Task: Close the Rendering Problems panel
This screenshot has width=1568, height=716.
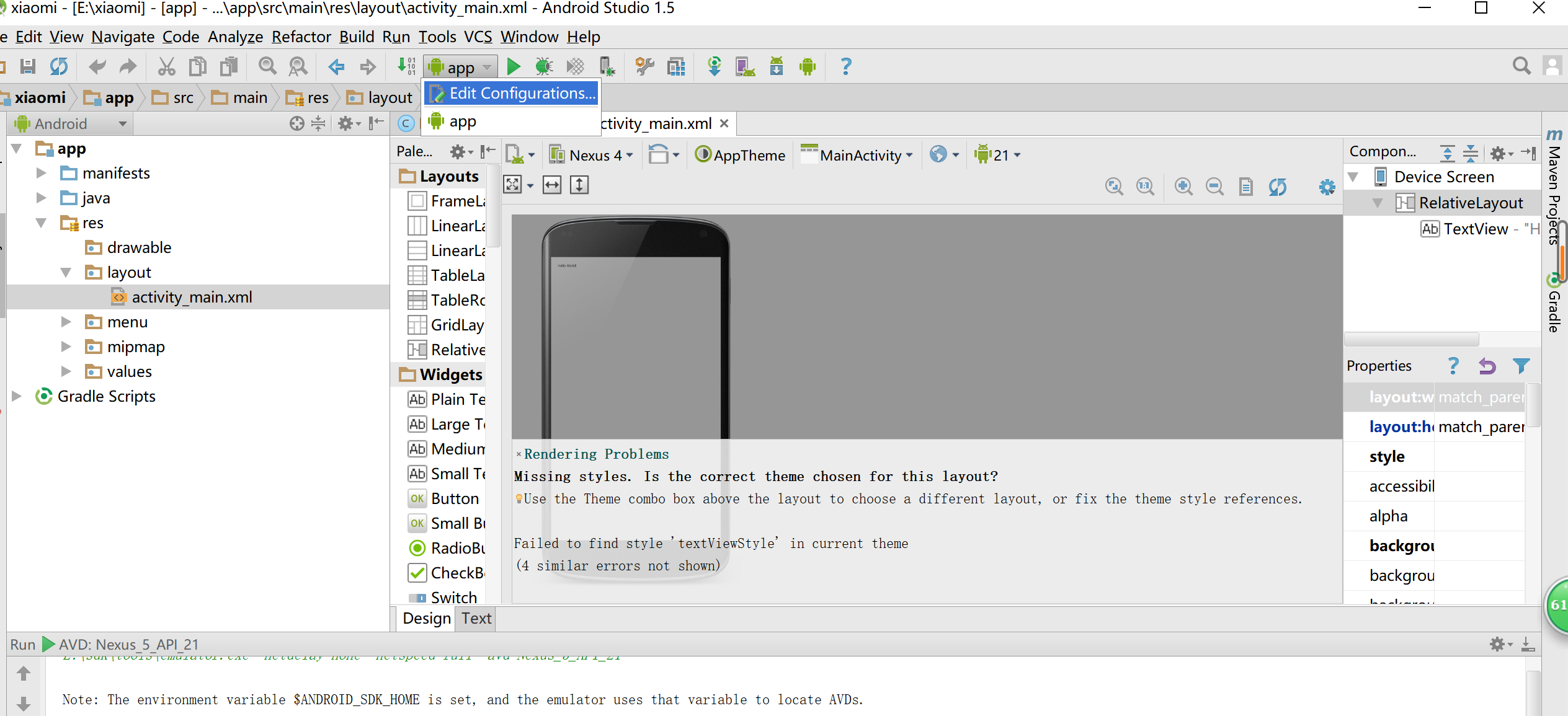Action: click(x=519, y=454)
